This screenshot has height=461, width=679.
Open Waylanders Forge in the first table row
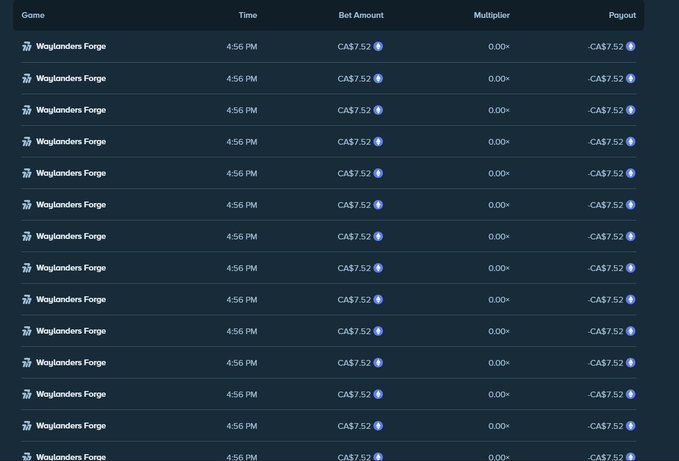[x=71, y=46]
